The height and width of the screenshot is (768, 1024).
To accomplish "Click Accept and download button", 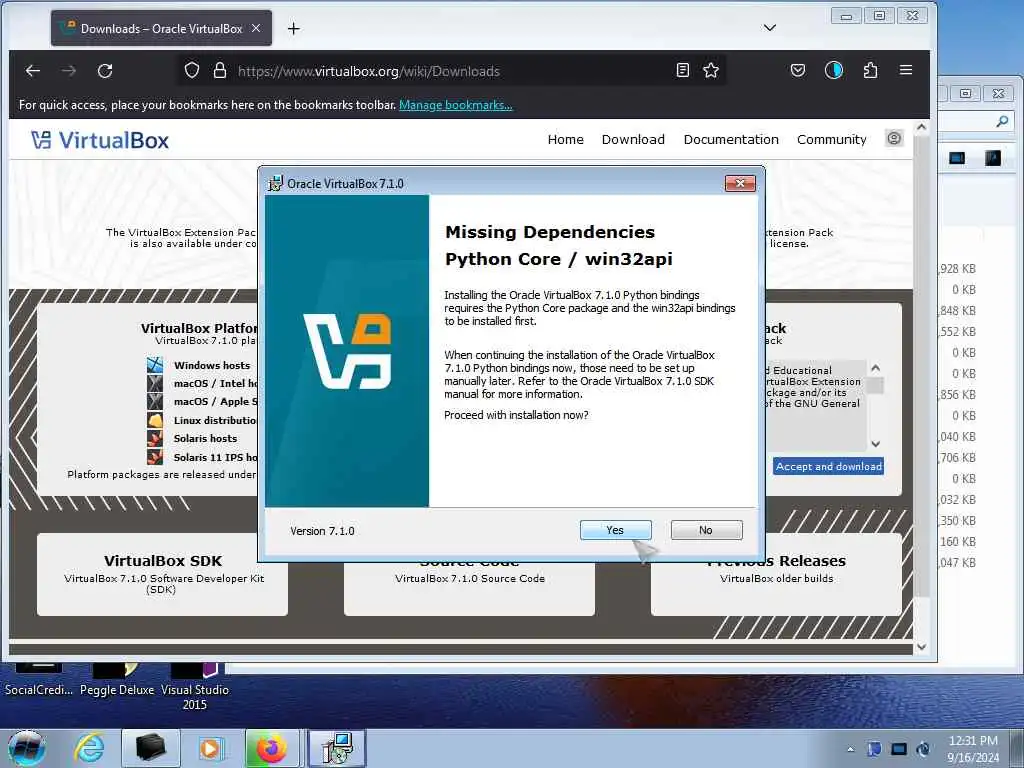I will point(828,466).
